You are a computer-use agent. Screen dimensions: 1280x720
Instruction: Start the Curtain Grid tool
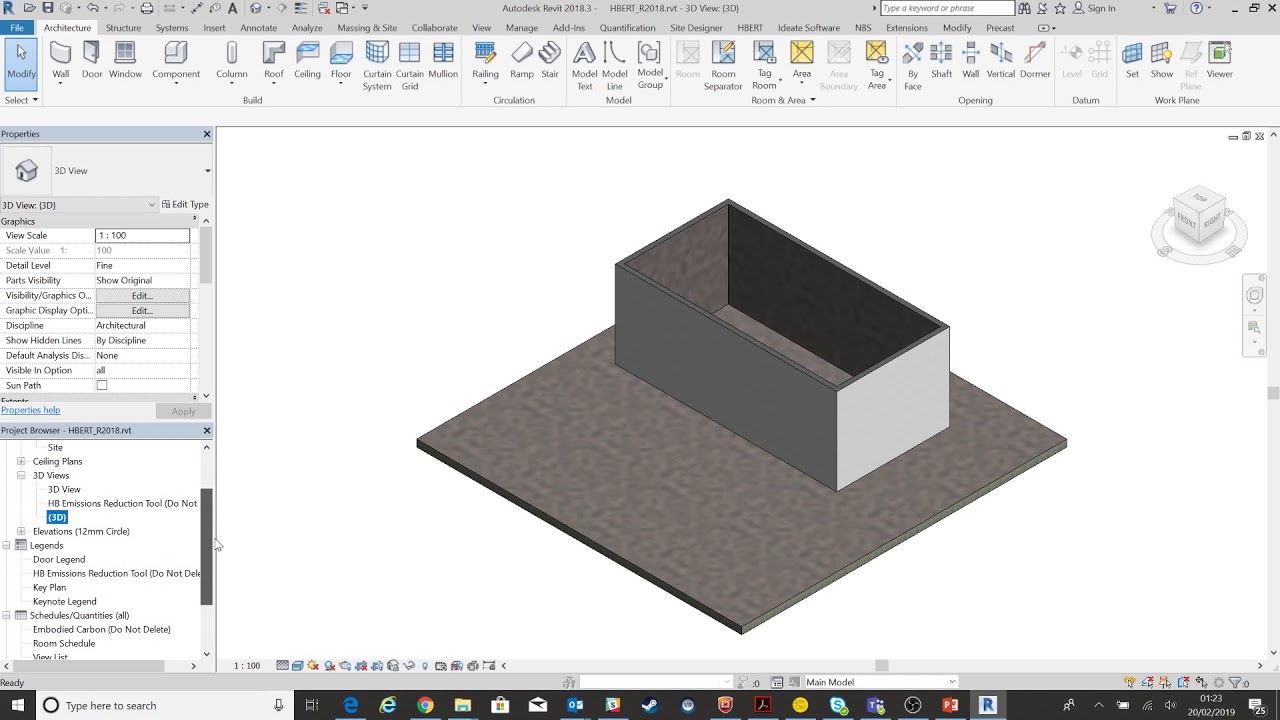410,66
